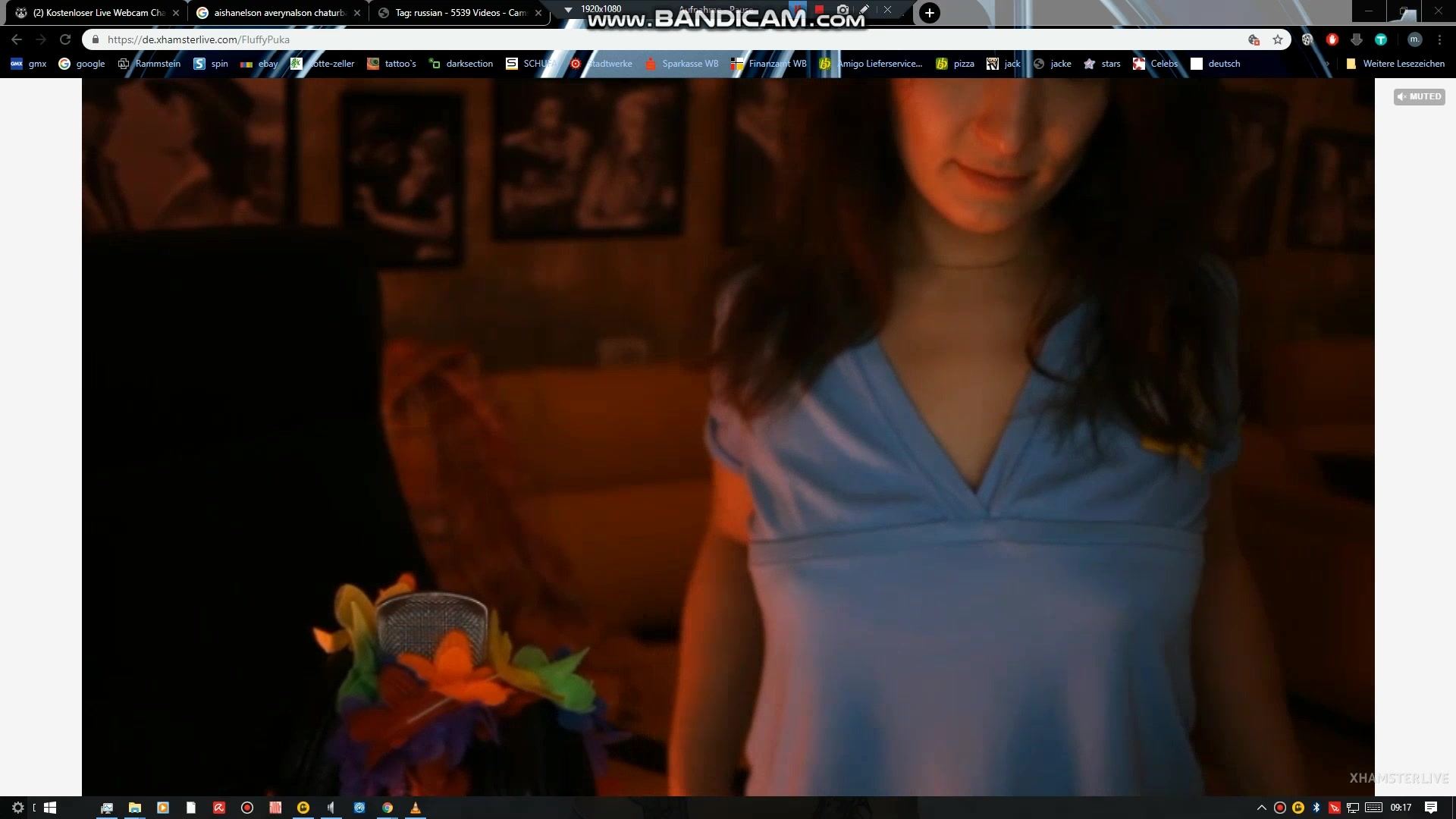
Task: Show hidden system tray icons
Action: pos(1262,808)
